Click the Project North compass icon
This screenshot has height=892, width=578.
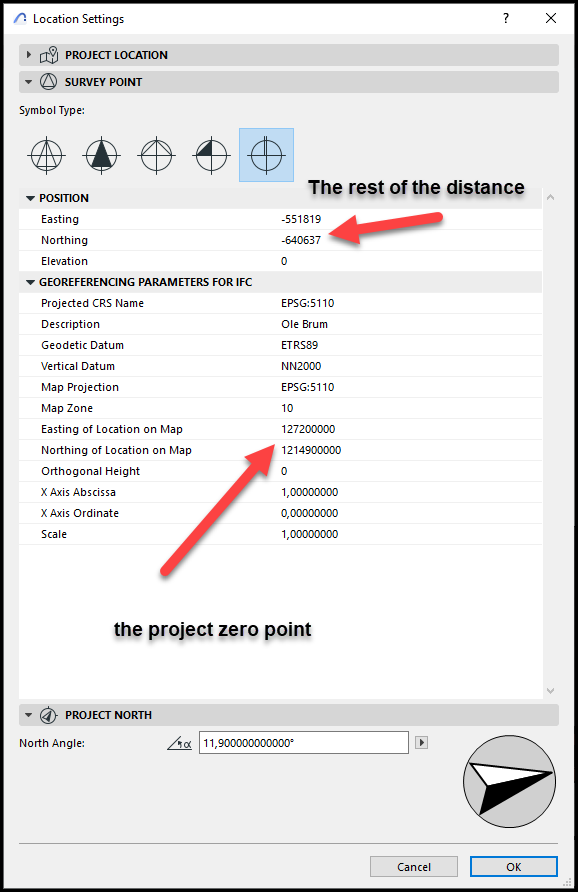point(48,715)
